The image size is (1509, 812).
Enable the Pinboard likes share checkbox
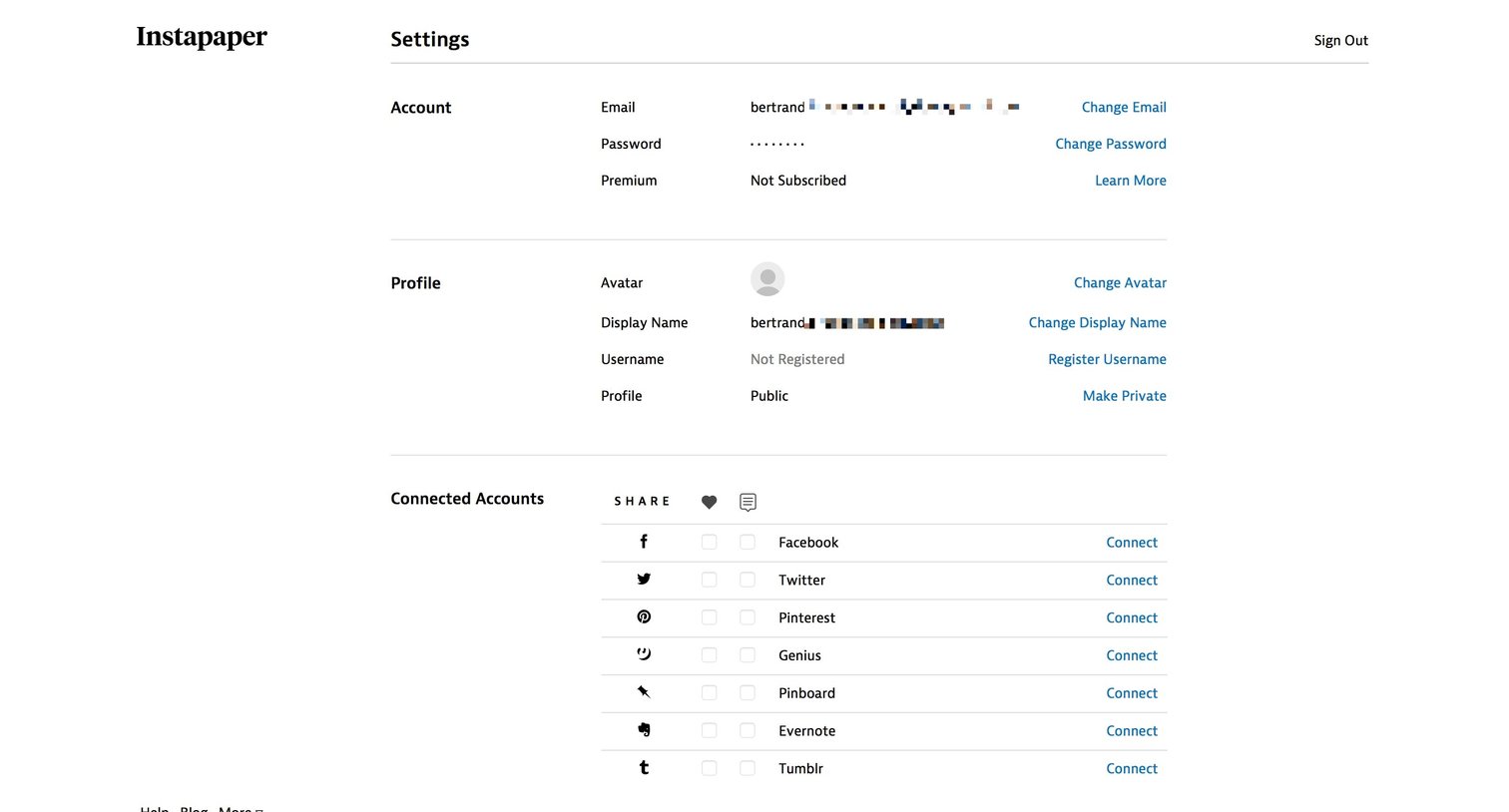pos(709,692)
